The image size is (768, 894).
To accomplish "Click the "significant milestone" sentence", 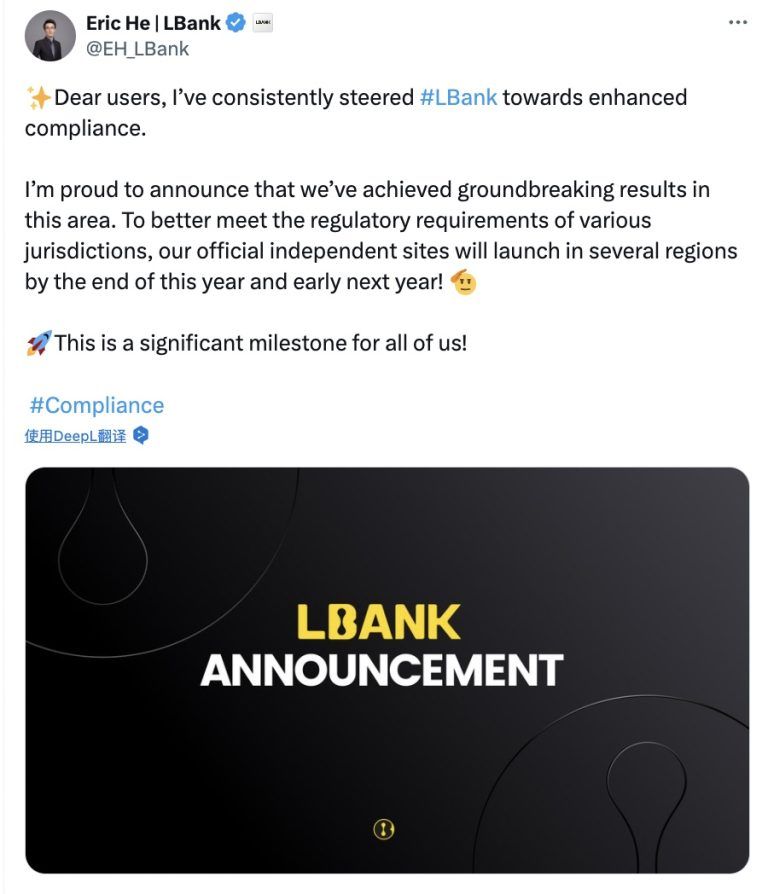I will pyautogui.click(x=260, y=343).
